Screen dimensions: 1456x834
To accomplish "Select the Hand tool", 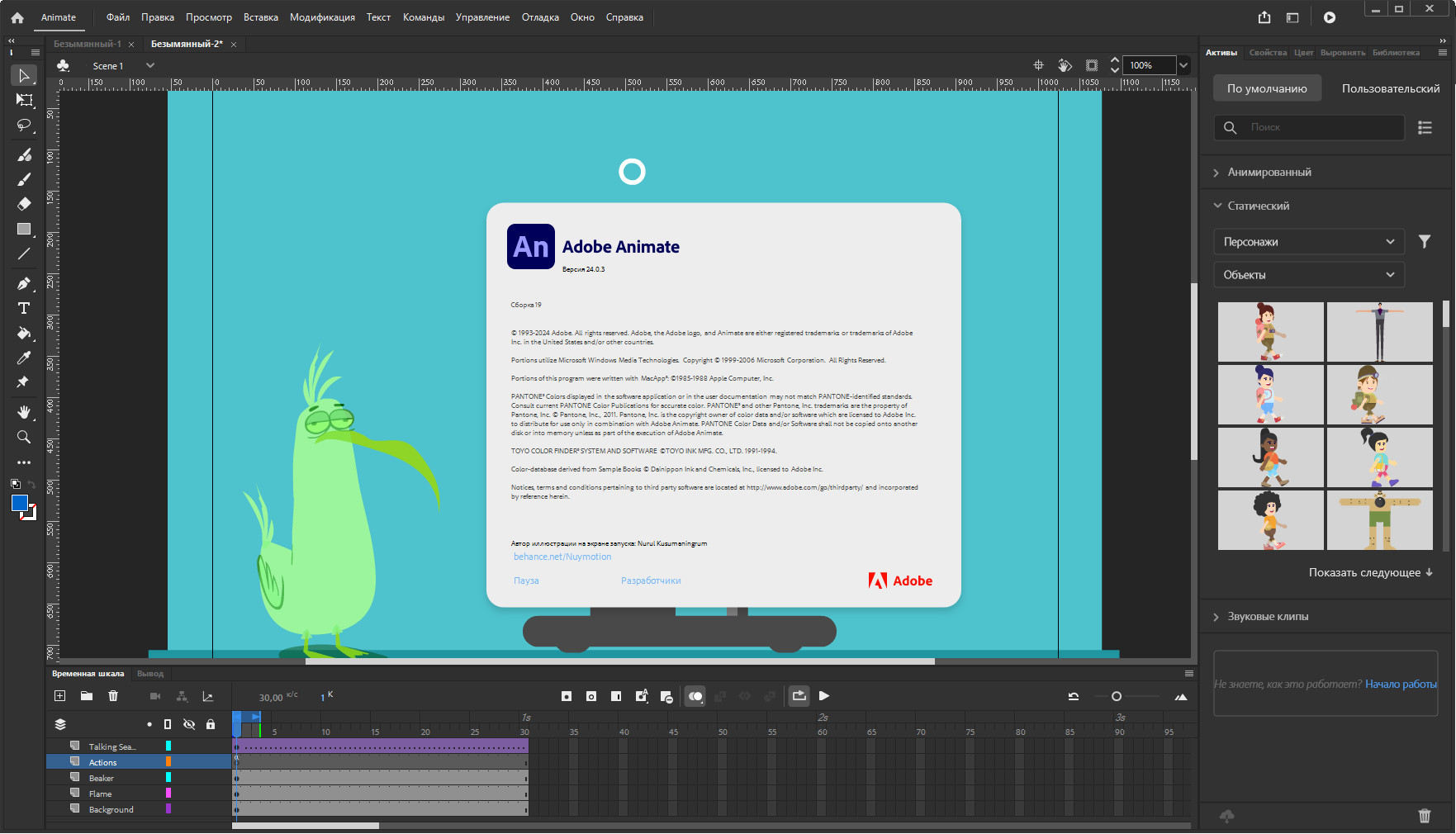I will (24, 412).
